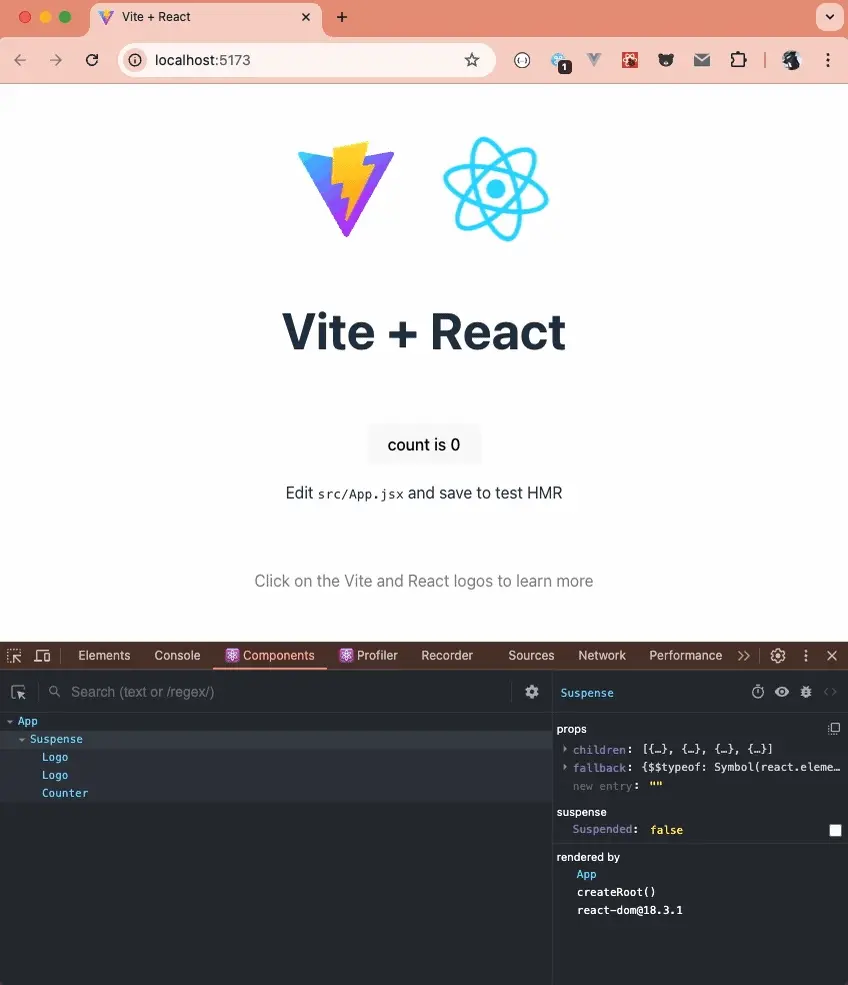
Task: Expand the children prop
Action: (565, 749)
